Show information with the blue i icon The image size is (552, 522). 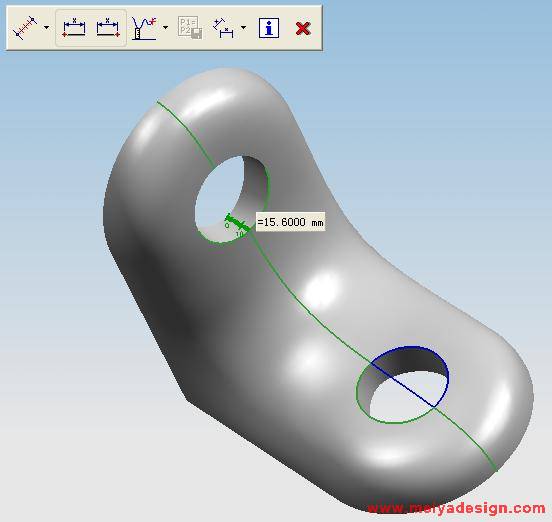coord(269,28)
